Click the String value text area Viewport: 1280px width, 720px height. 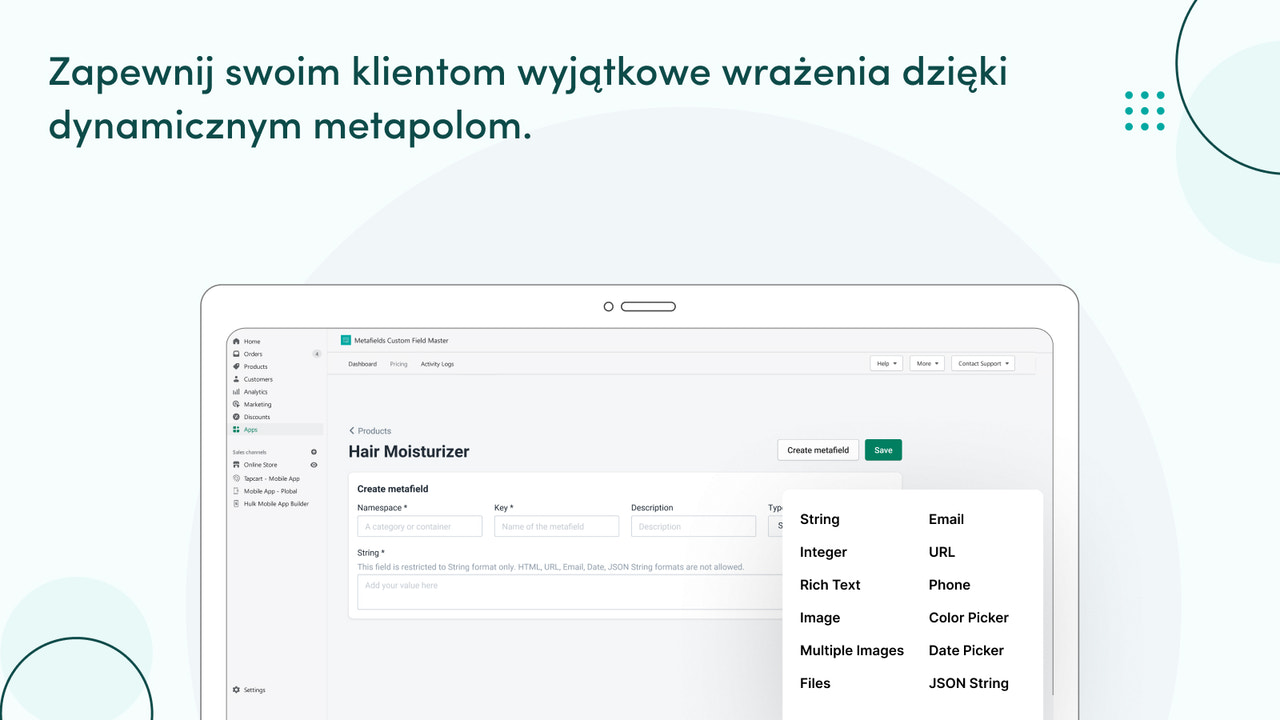click(x=570, y=592)
